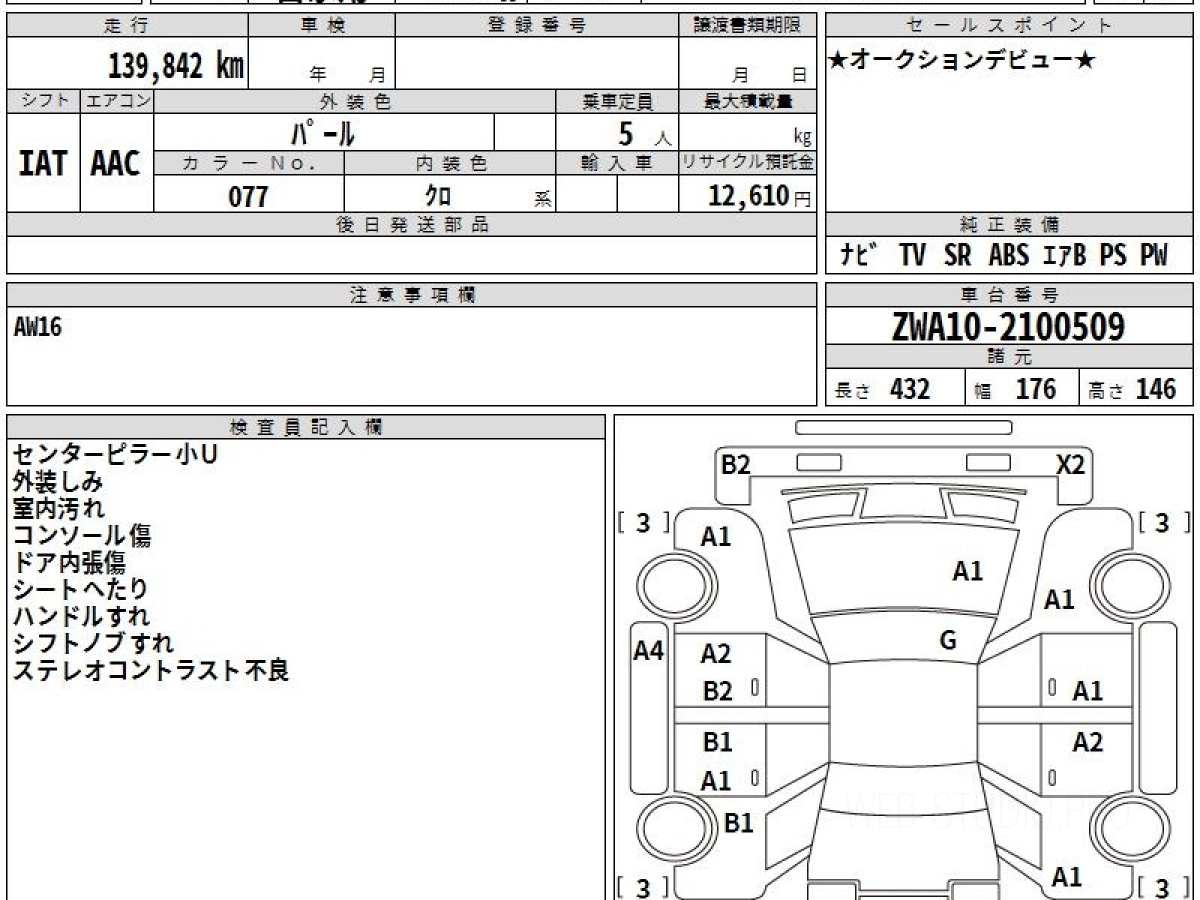
Task: Select the 乗車定員 header
Action: tap(617, 101)
